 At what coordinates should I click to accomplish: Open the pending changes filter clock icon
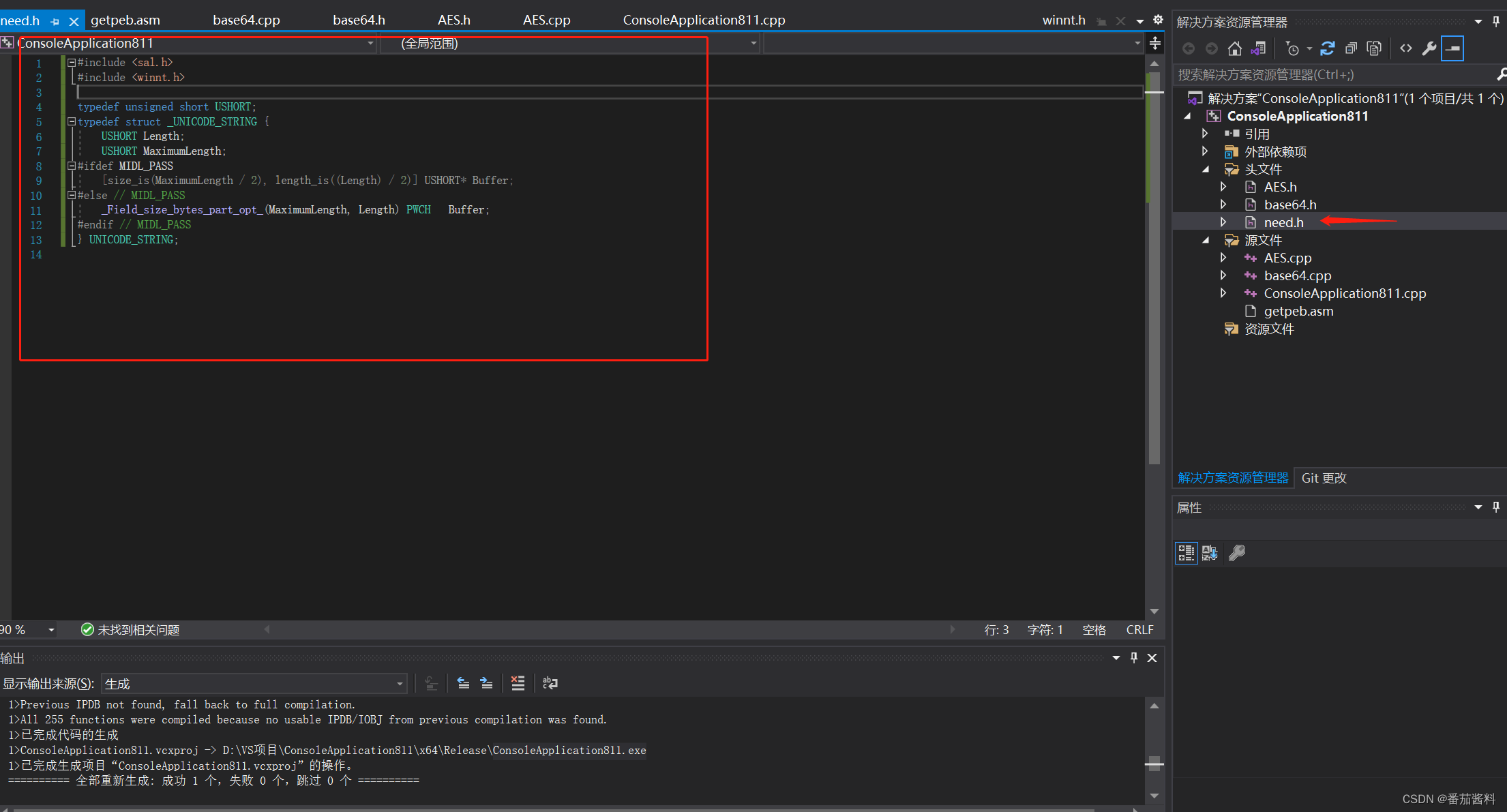coord(1292,48)
